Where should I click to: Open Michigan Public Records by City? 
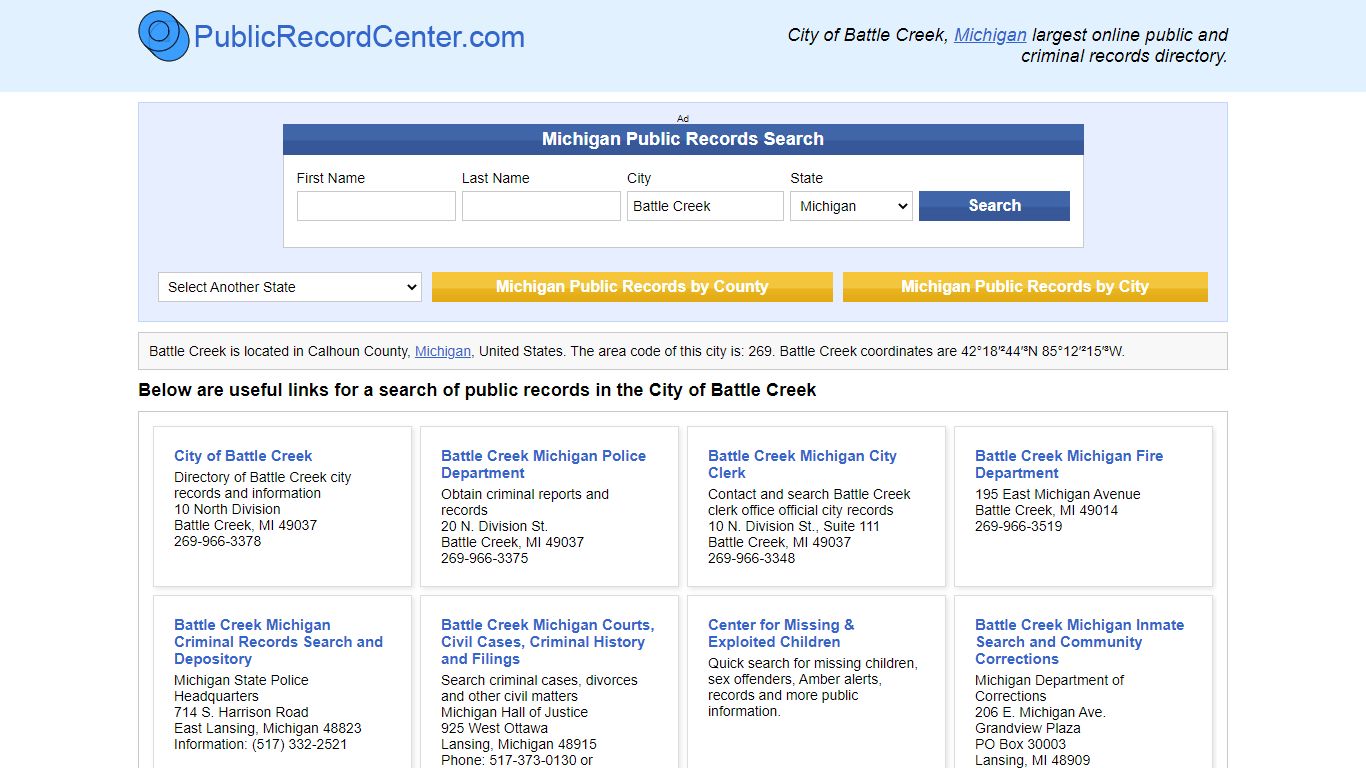click(x=1025, y=287)
